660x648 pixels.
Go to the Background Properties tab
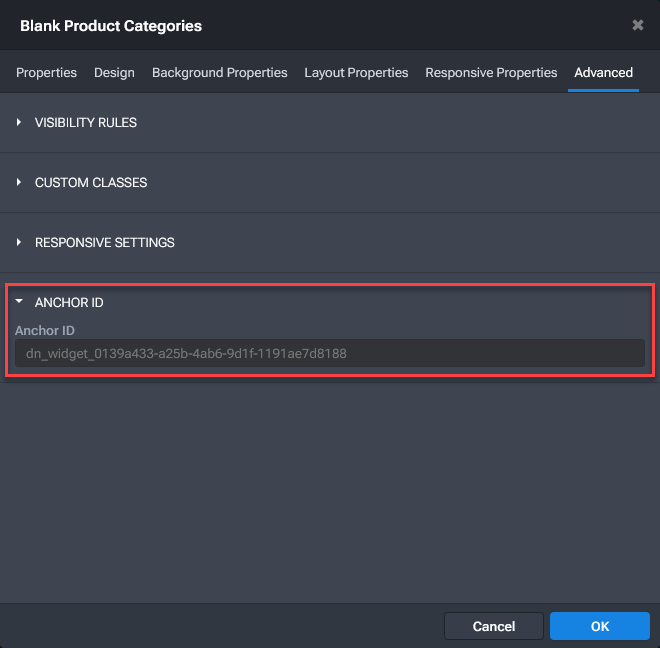tap(219, 73)
